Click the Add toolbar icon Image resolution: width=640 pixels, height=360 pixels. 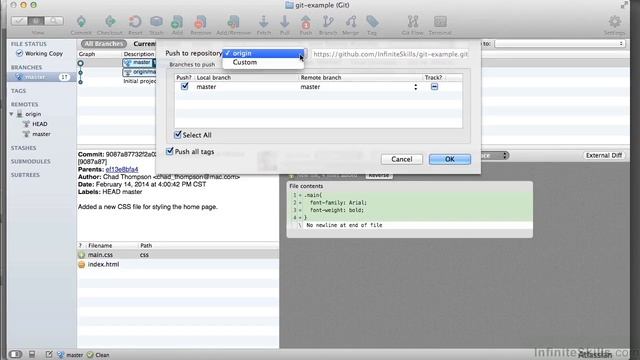[x=177, y=22]
